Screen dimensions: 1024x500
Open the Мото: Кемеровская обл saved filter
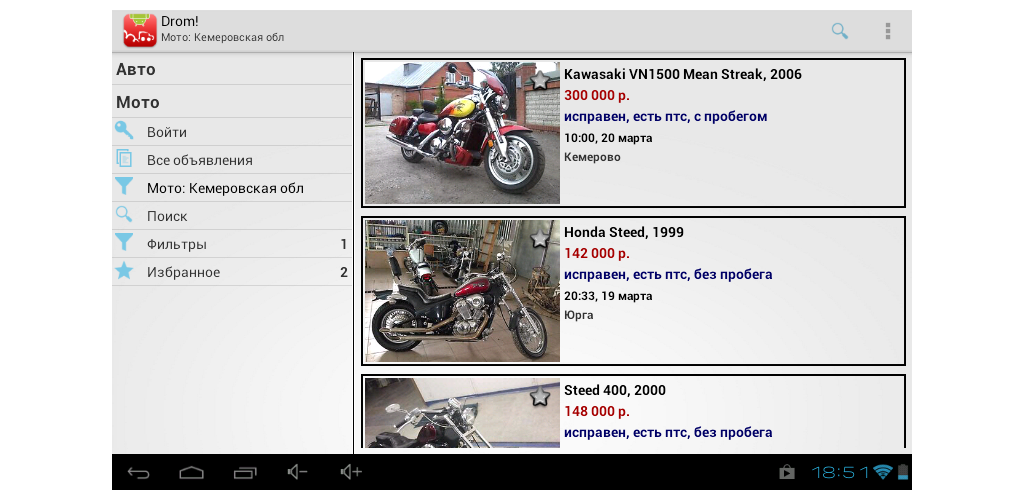tap(232, 188)
